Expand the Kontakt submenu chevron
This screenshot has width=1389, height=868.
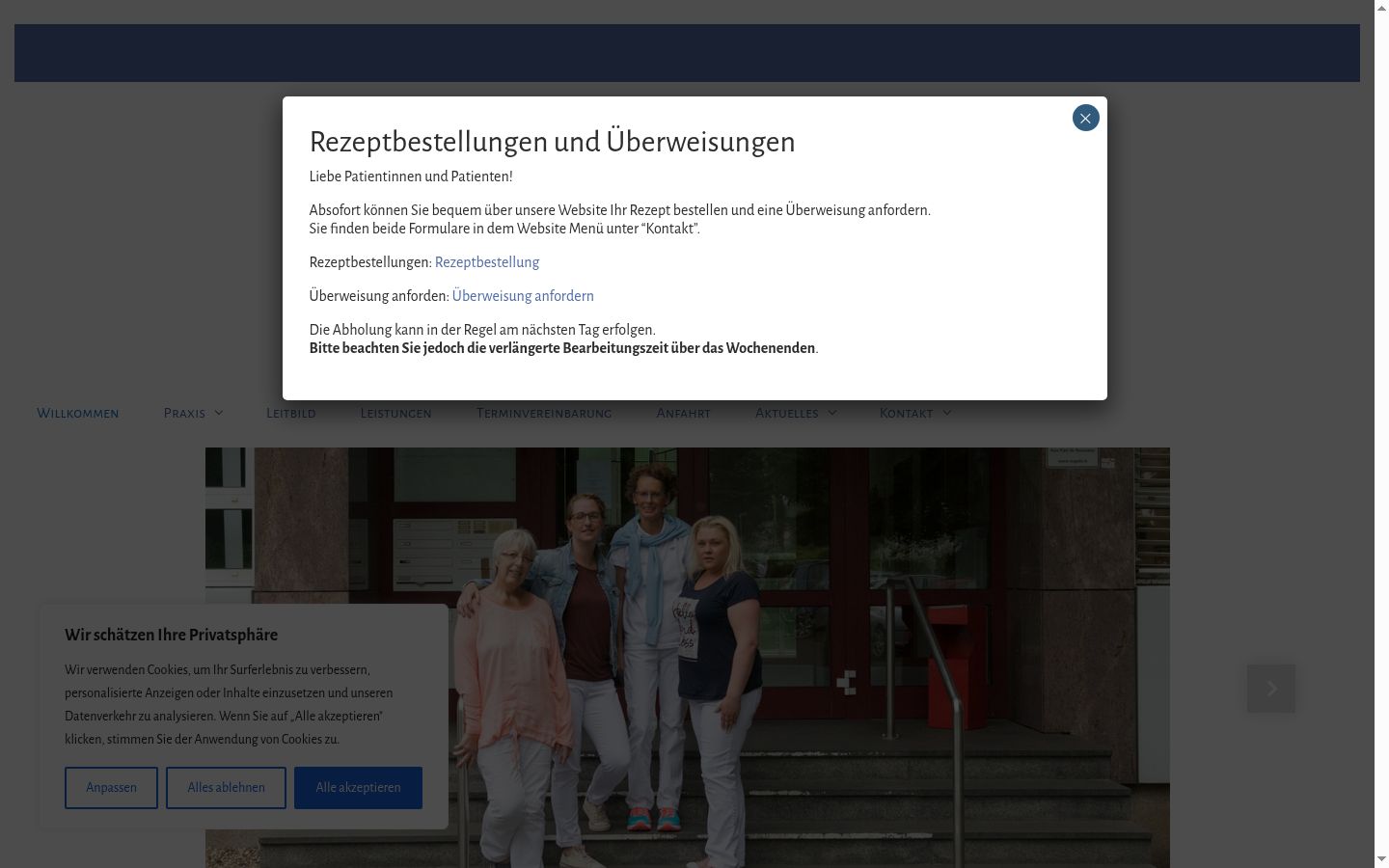point(946,413)
